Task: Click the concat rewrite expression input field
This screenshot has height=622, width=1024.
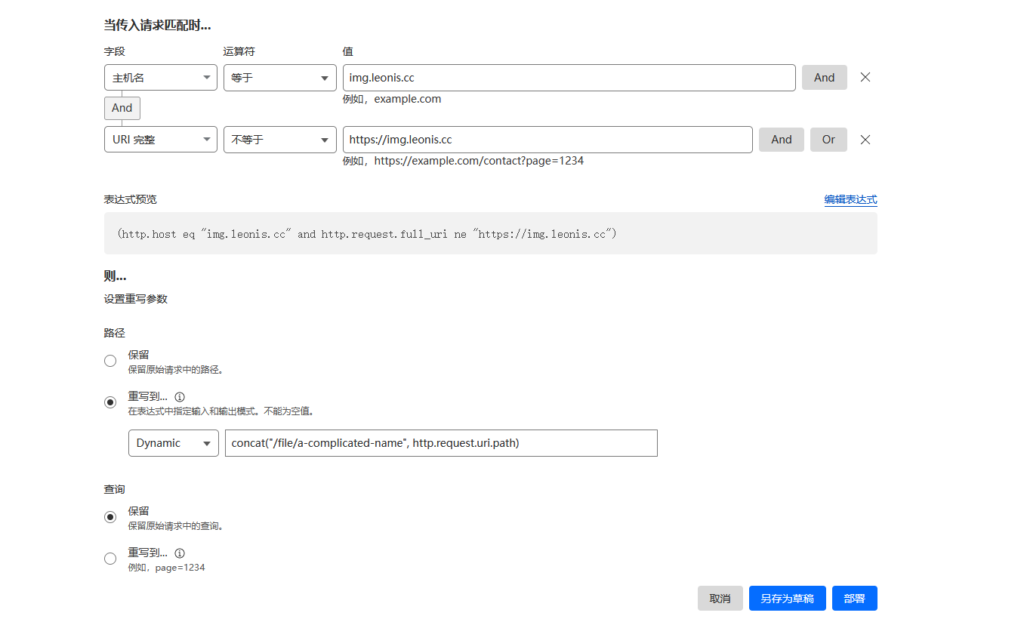Action: point(441,443)
